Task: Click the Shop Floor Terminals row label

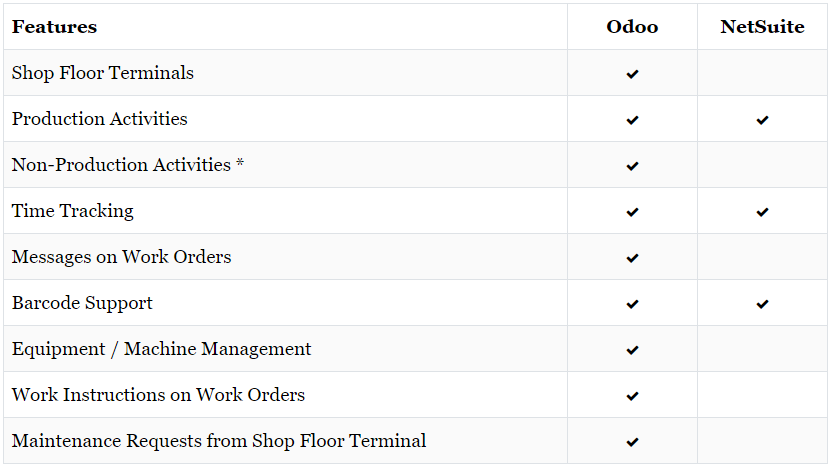Action: [x=103, y=73]
